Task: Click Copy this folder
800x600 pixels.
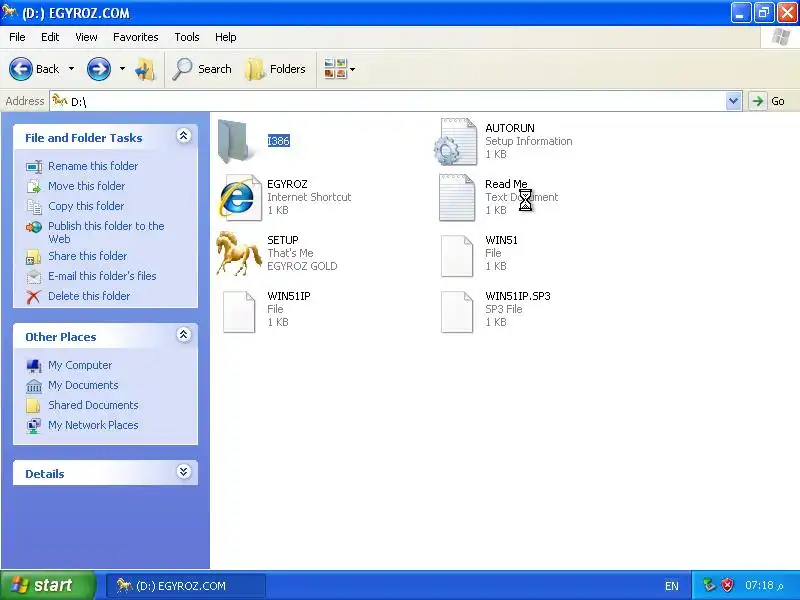Action: [x=86, y=206]
